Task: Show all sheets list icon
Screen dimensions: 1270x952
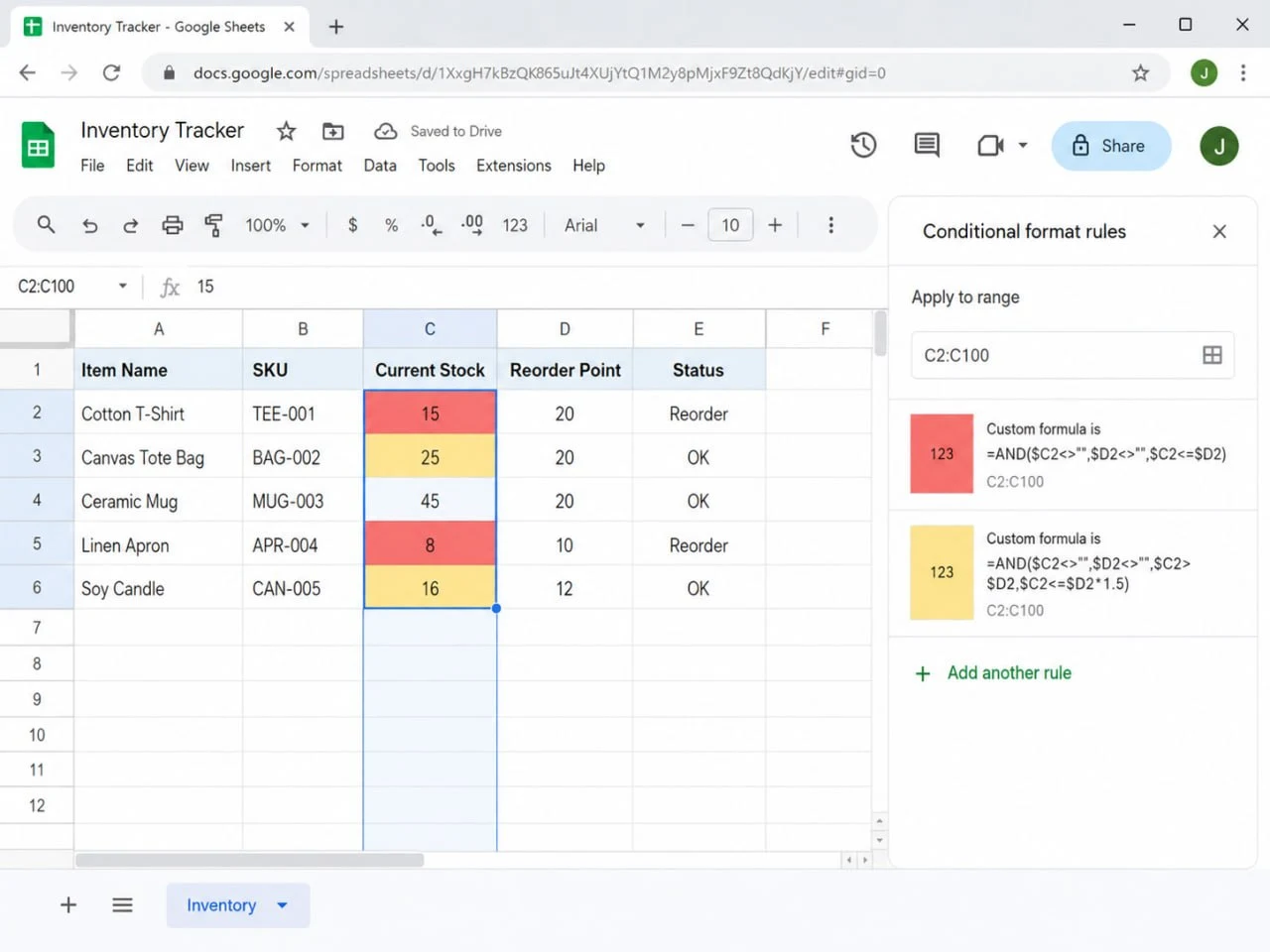Action: tap(122, 904)
